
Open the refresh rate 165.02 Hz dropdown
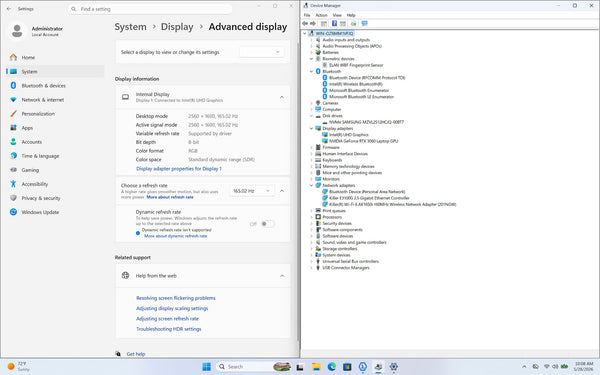(x=251, y=191)
